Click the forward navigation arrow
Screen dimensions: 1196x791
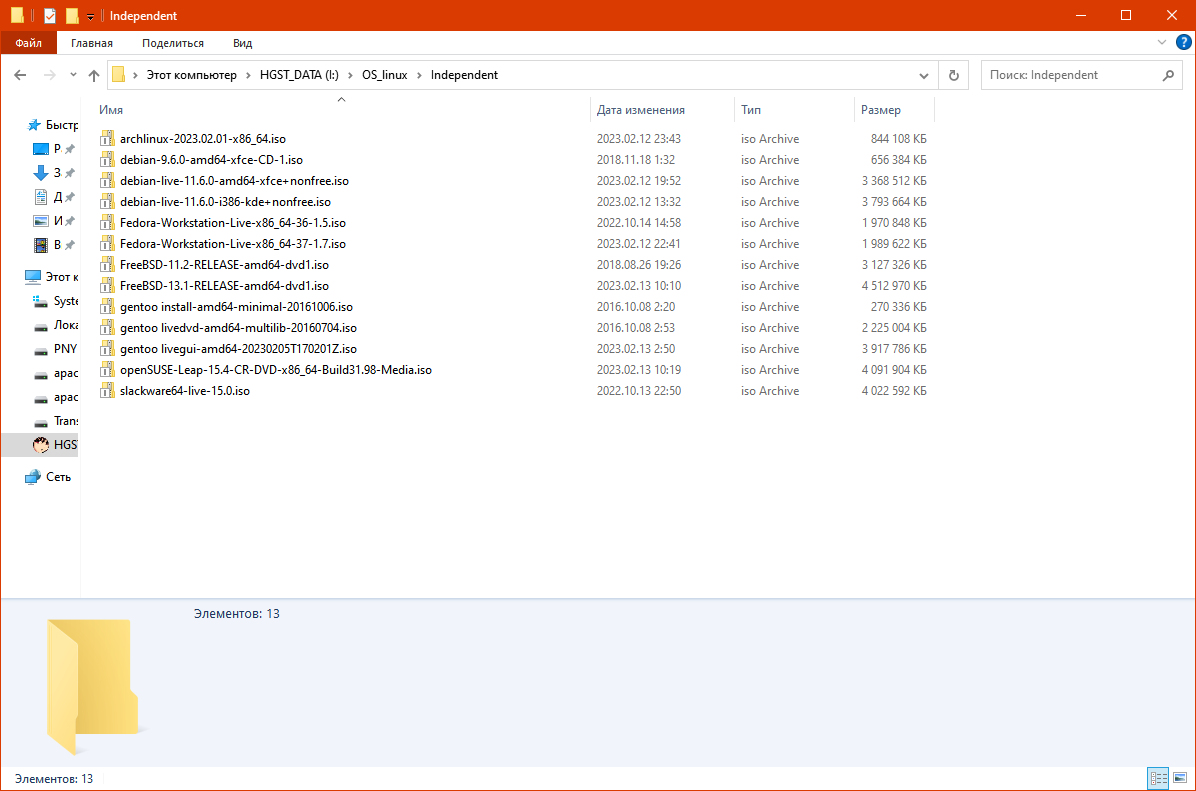[50, 75]
